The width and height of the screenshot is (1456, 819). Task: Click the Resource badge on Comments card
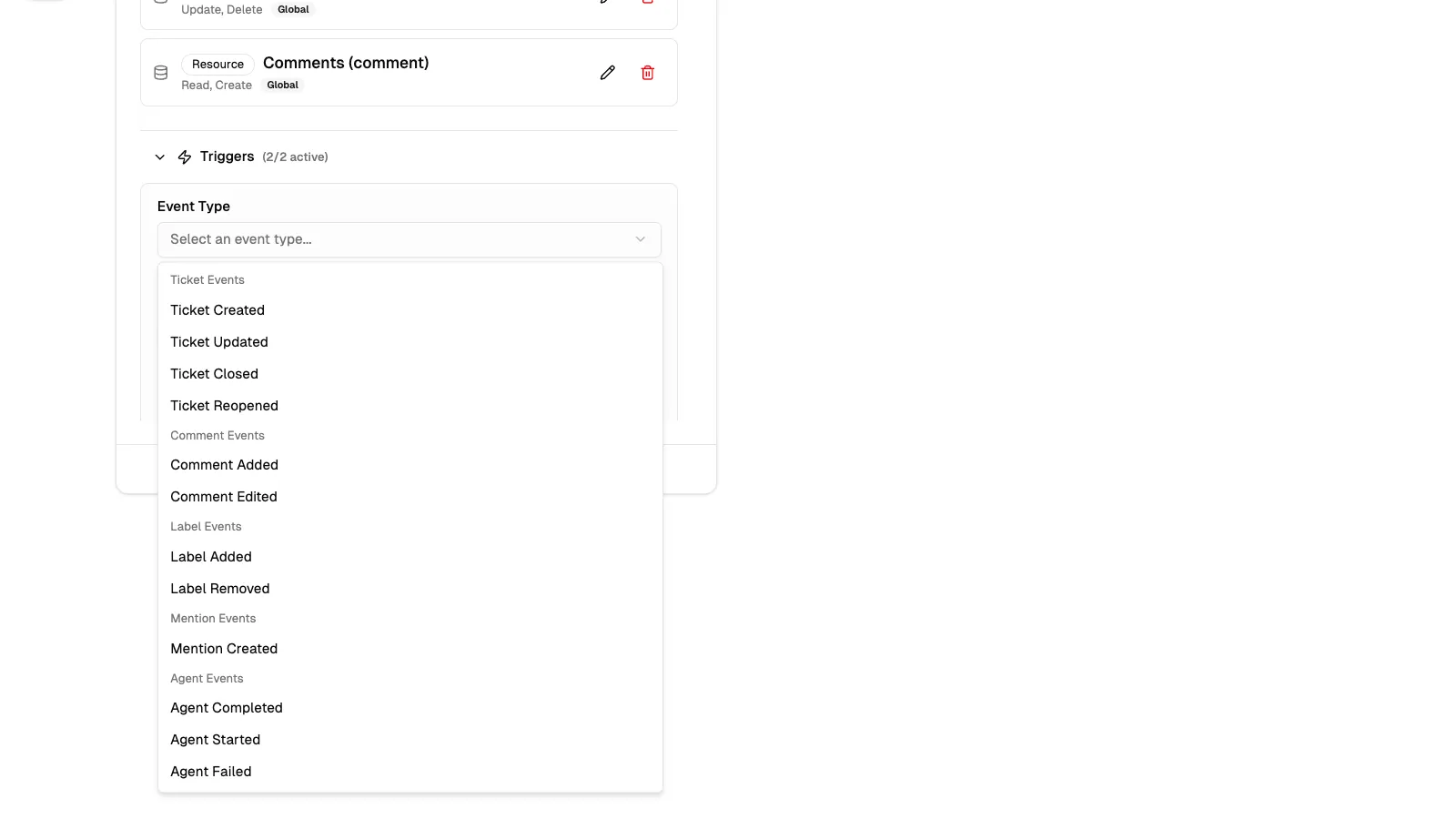(x=217, y=65)
